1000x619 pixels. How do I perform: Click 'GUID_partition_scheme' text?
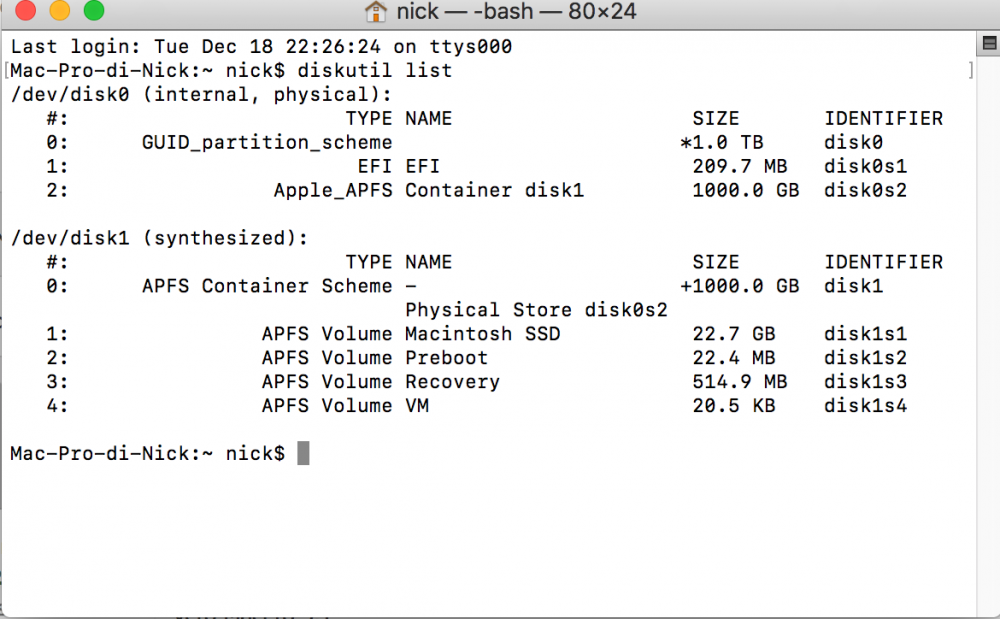(x=267, y=142)
